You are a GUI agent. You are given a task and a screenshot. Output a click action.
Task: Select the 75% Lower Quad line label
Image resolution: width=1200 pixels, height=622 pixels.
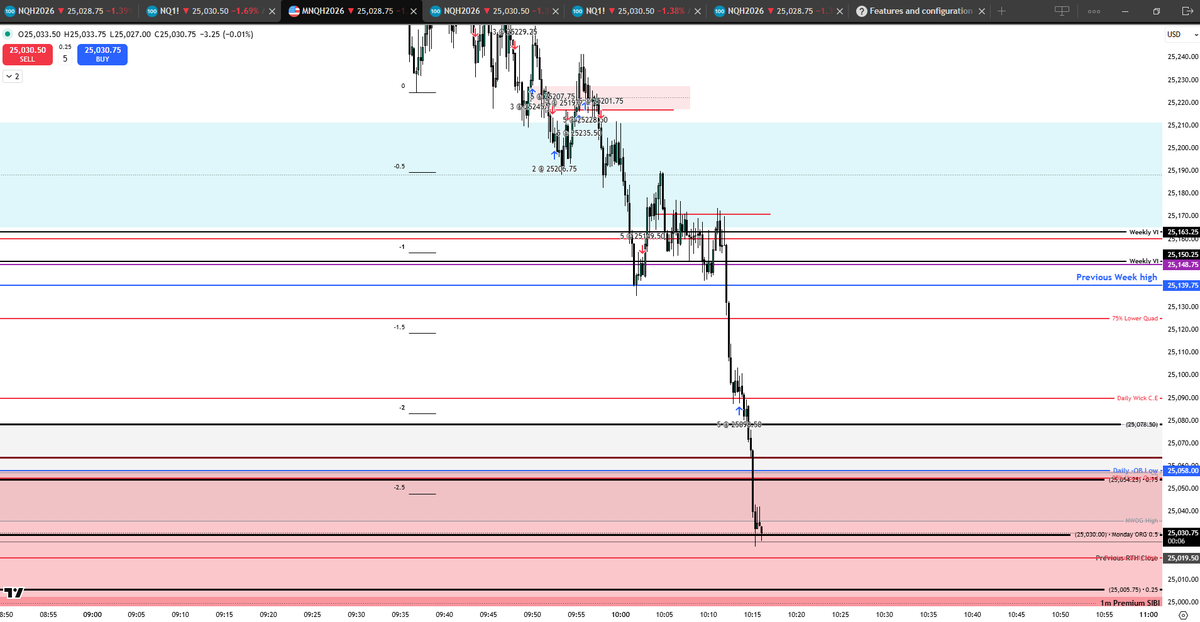click(x=1136, y=318)
